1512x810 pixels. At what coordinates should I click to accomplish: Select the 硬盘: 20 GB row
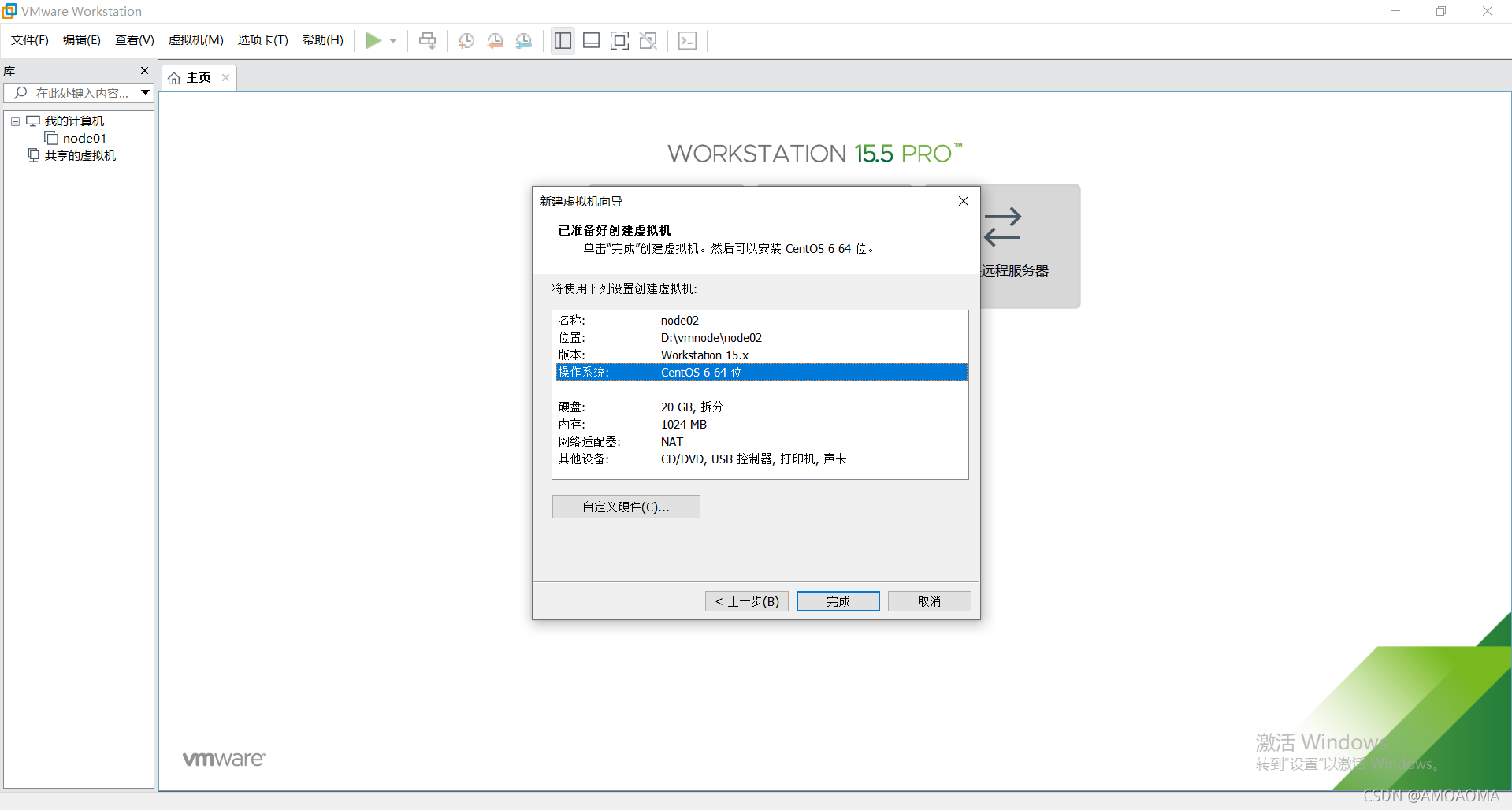760,407
